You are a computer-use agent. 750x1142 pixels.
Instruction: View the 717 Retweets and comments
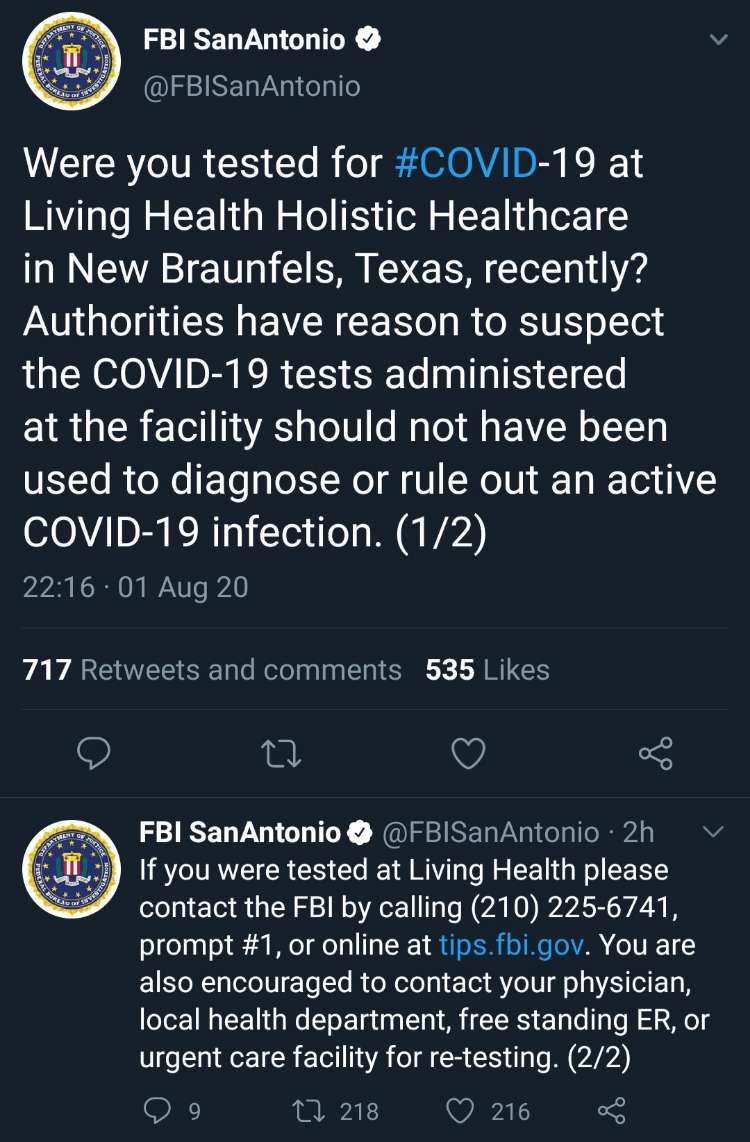tap(212, 669)
